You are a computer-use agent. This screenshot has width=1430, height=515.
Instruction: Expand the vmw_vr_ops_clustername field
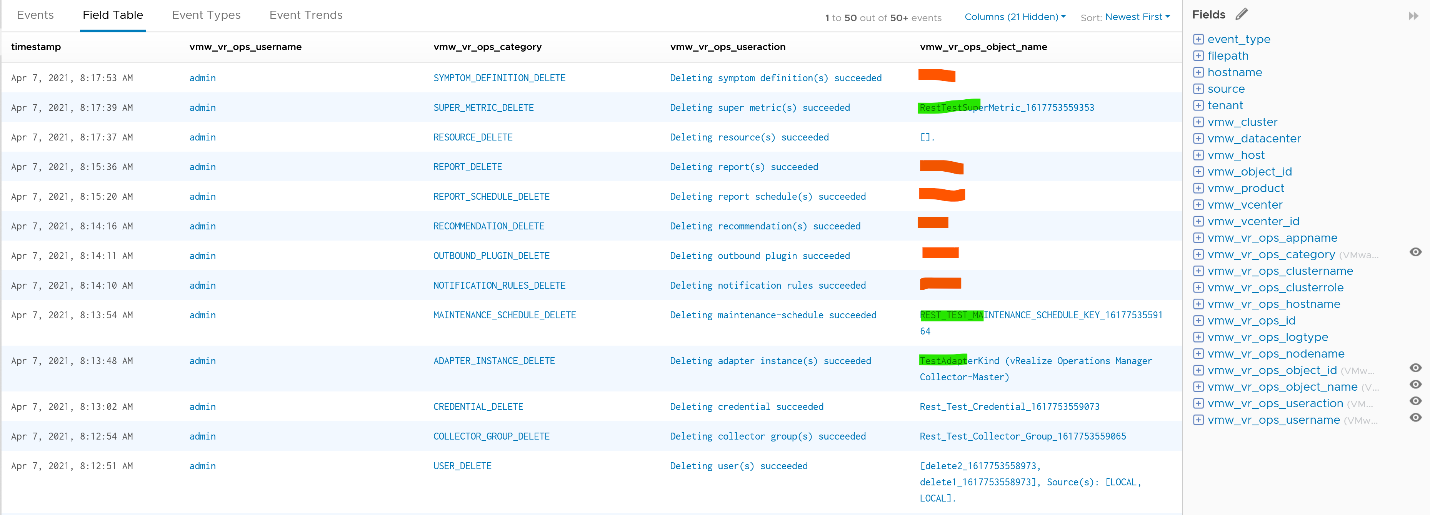pyautogui.click(x=1198, y=271)
